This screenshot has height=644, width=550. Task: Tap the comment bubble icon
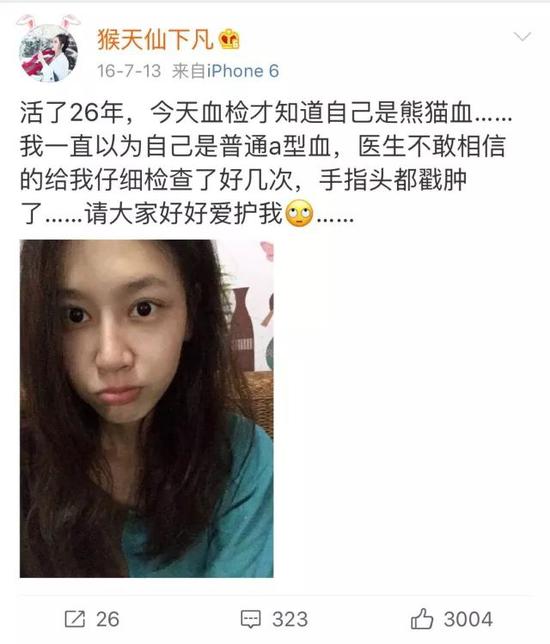pyautogui.click(x=251, y=619)
